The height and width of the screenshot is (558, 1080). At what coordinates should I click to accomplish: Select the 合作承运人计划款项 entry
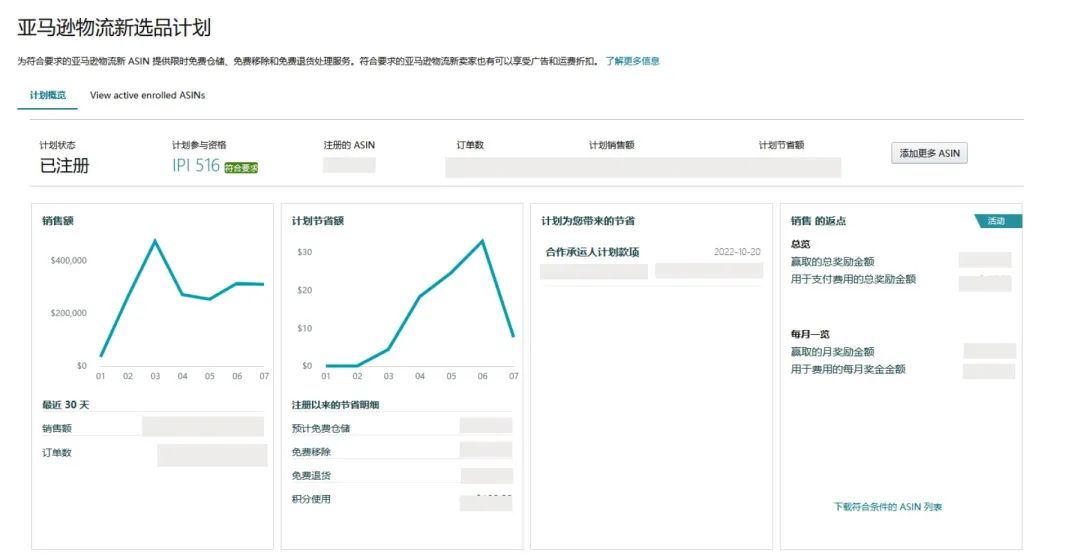(592, 252)
